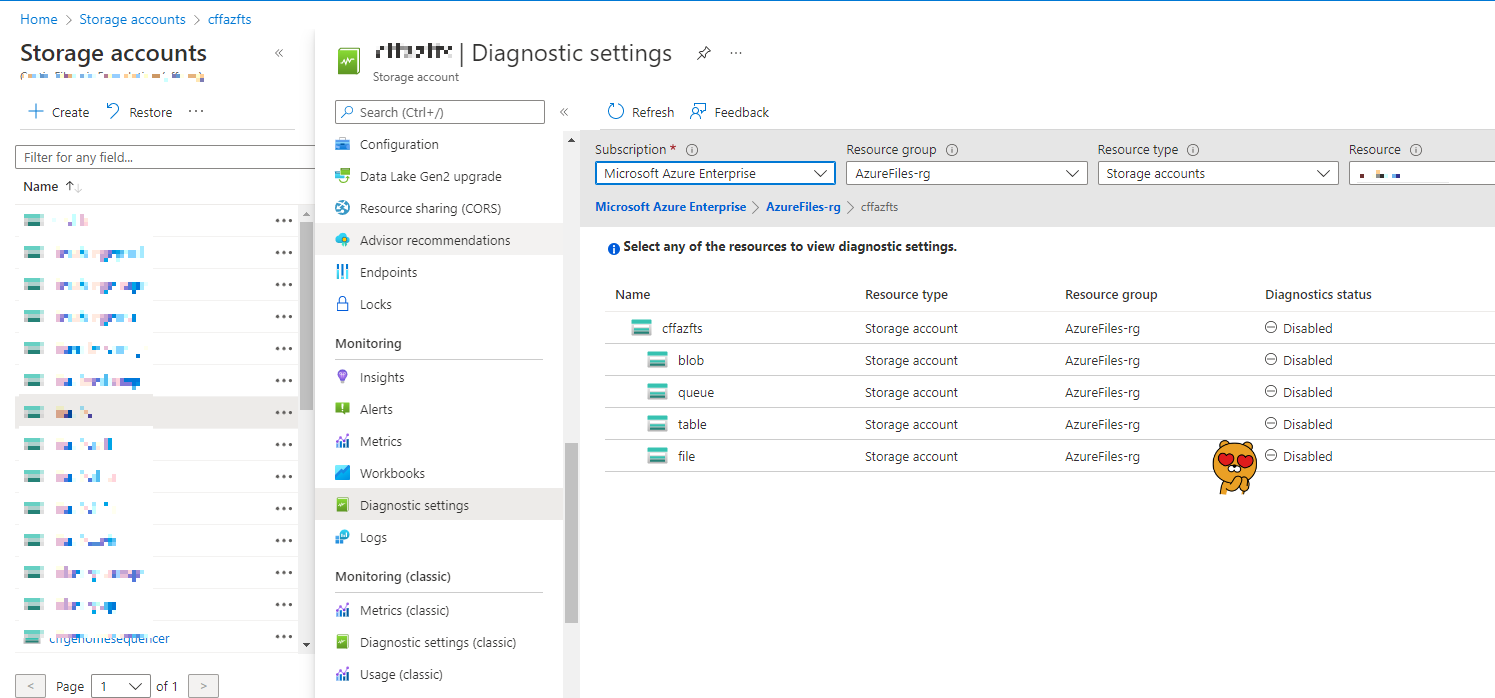Select the table resource row

coord(1050,424)
